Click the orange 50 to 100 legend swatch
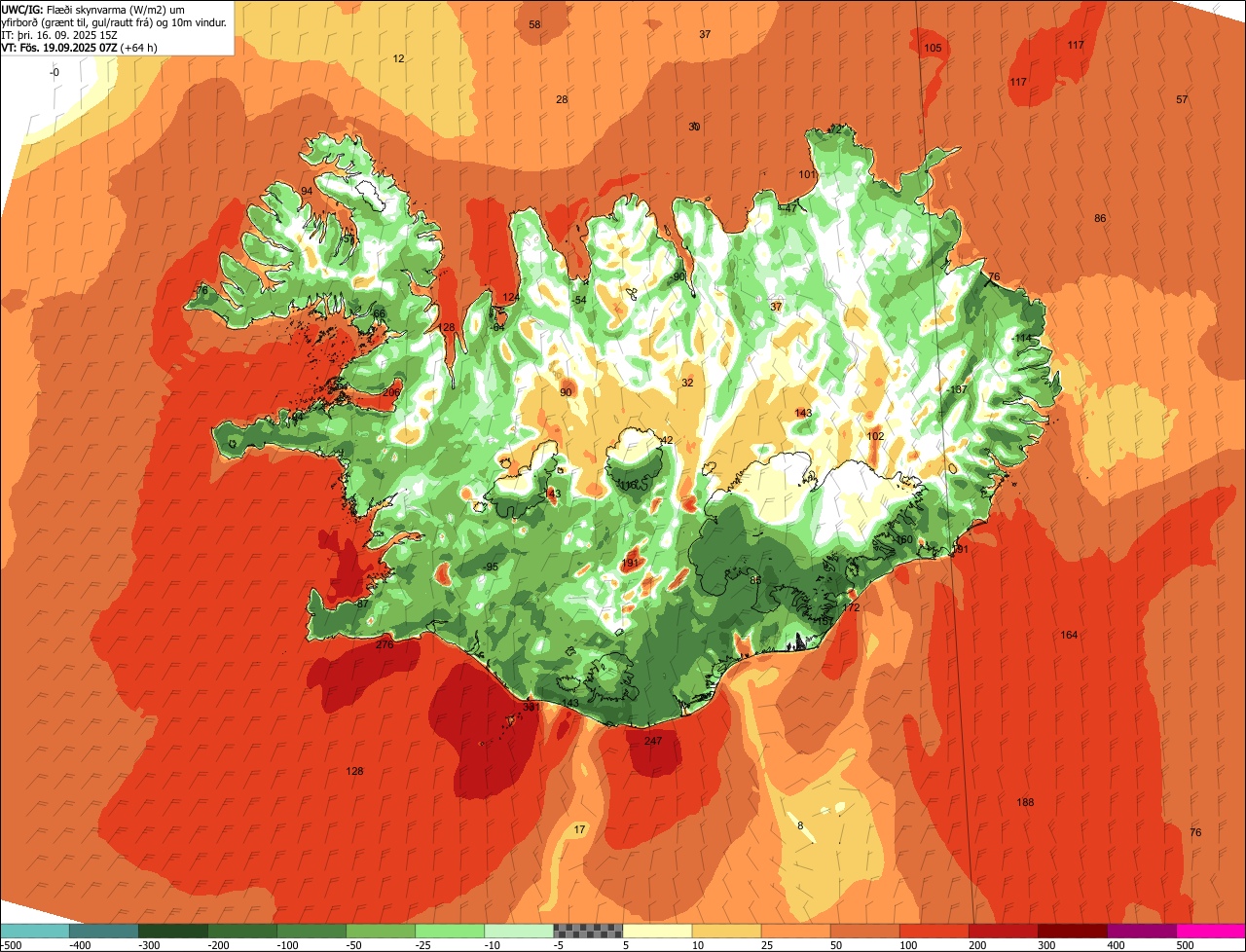The image size is (1246, 952). pos(864,931)
